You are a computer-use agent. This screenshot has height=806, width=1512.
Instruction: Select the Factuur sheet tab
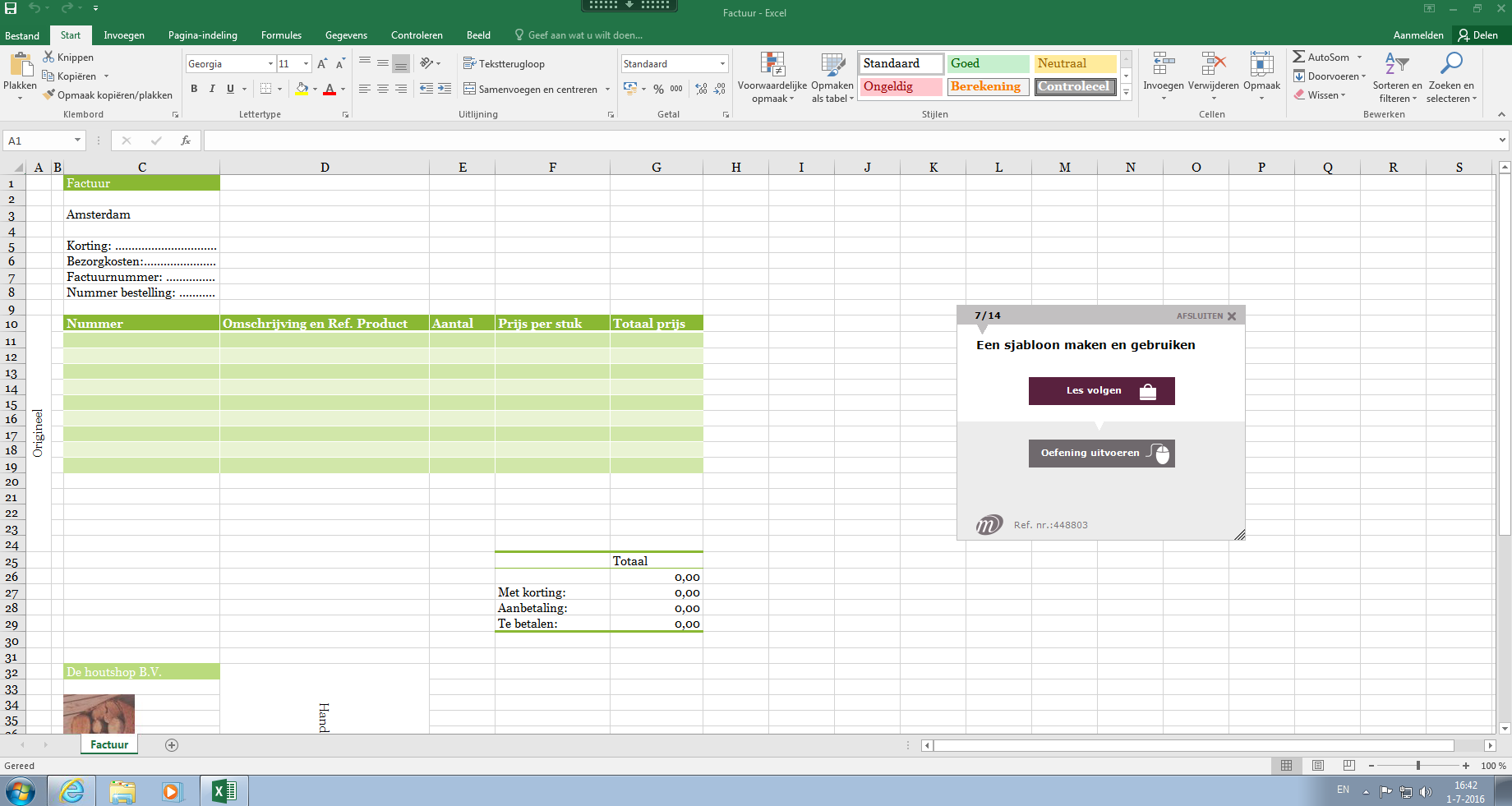point(109,744)
